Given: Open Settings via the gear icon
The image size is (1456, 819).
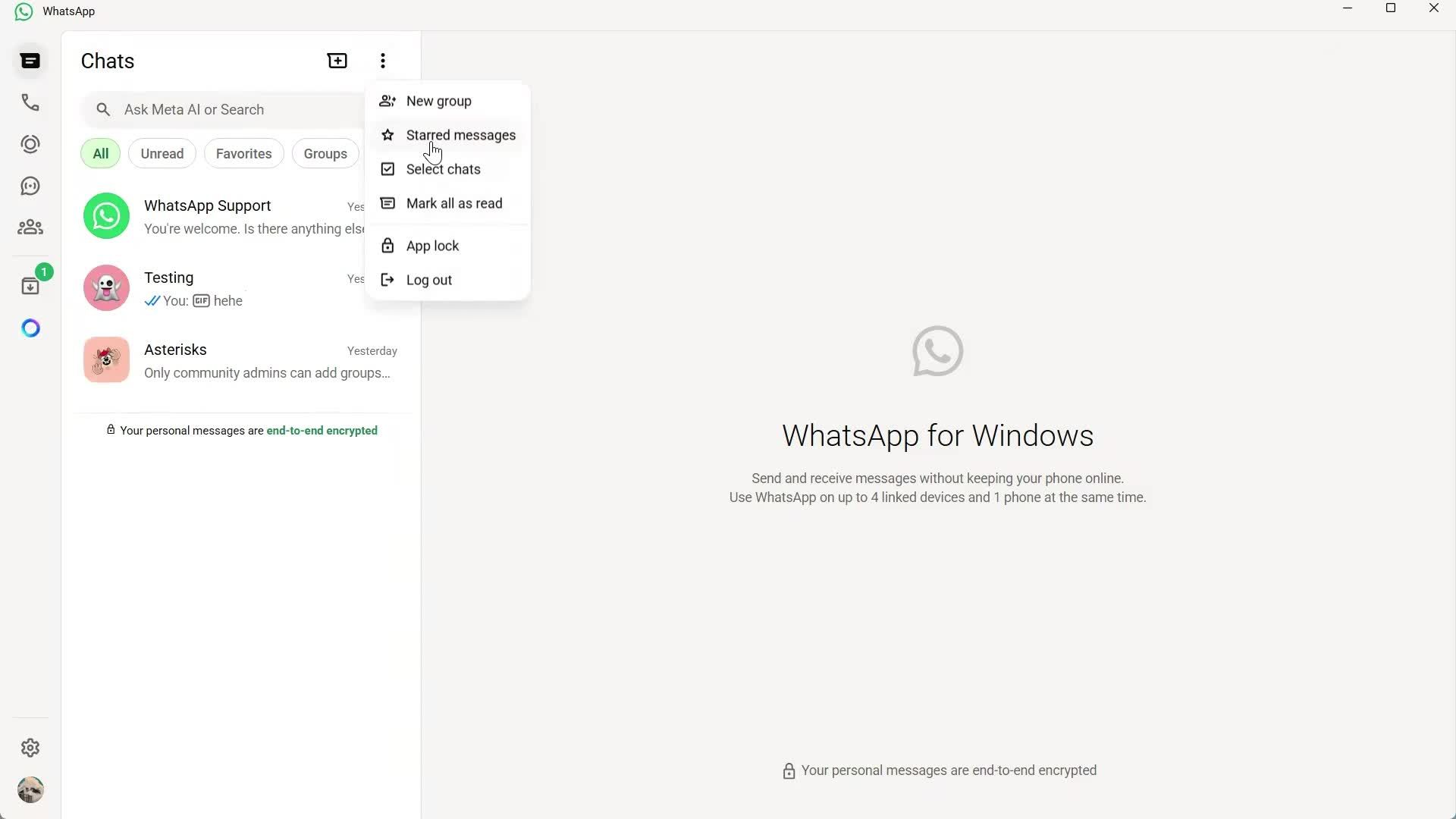Looking at the screenshot, I should pos(30,748).
